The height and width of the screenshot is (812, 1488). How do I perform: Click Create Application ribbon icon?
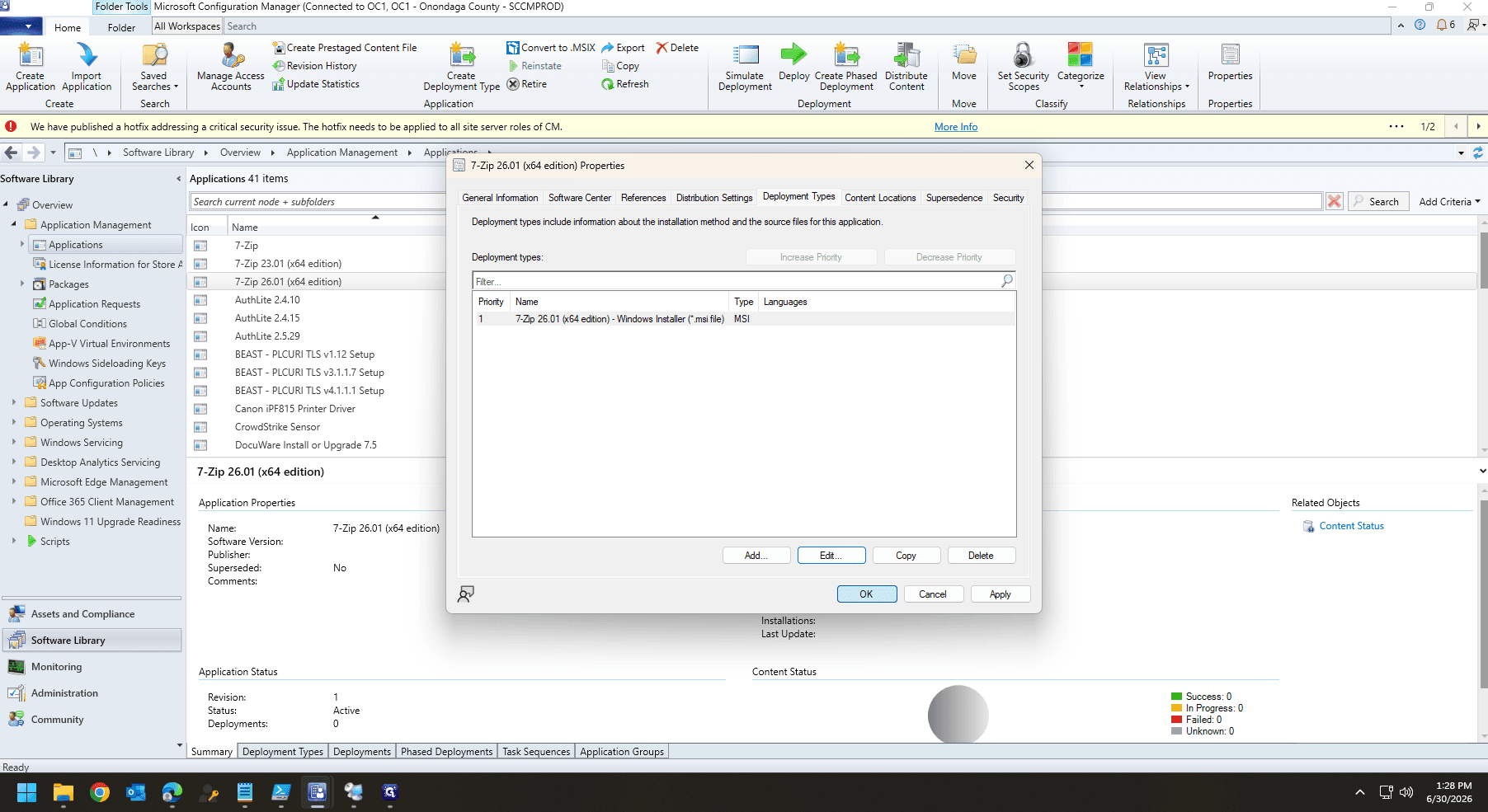coord(31,67)
